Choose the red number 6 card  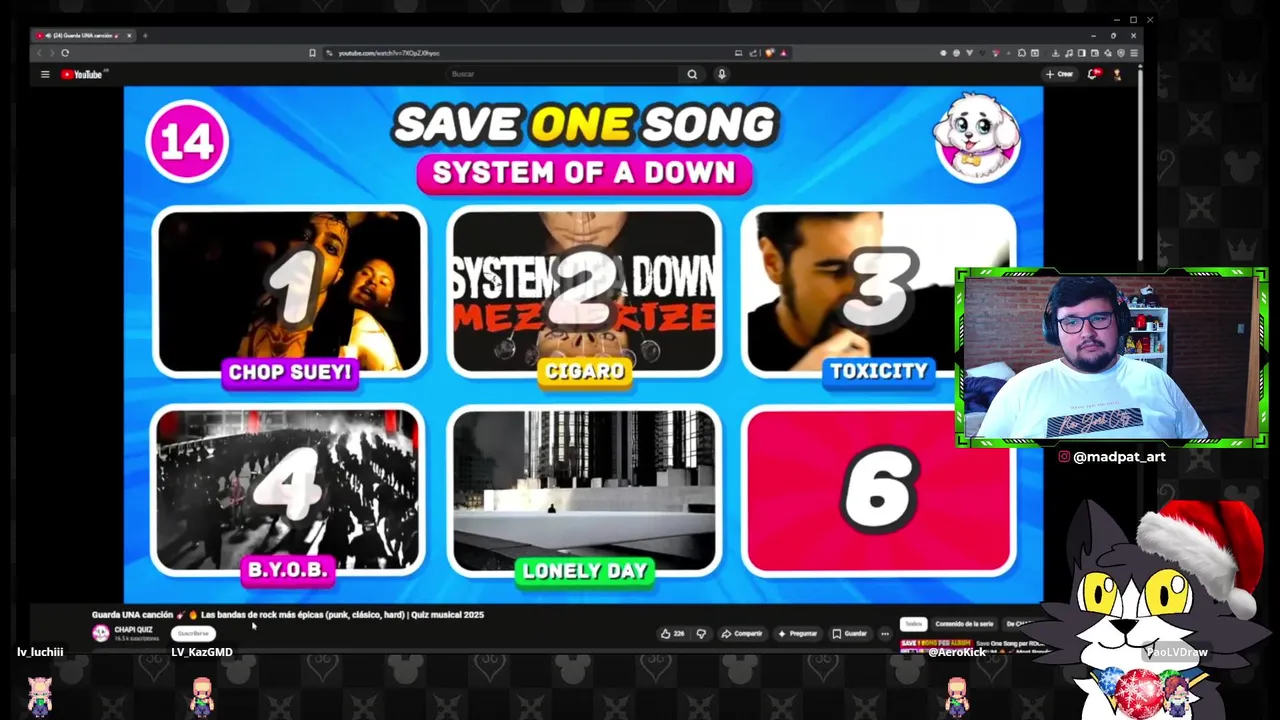[878, 490]
